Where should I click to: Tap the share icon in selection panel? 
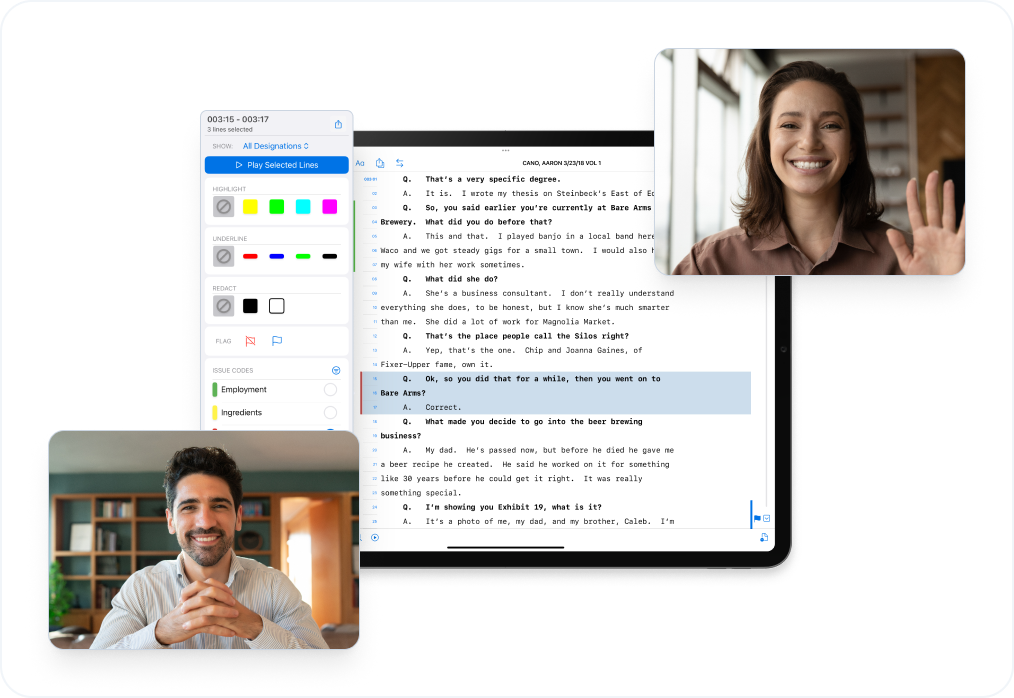tap(338, 124)
